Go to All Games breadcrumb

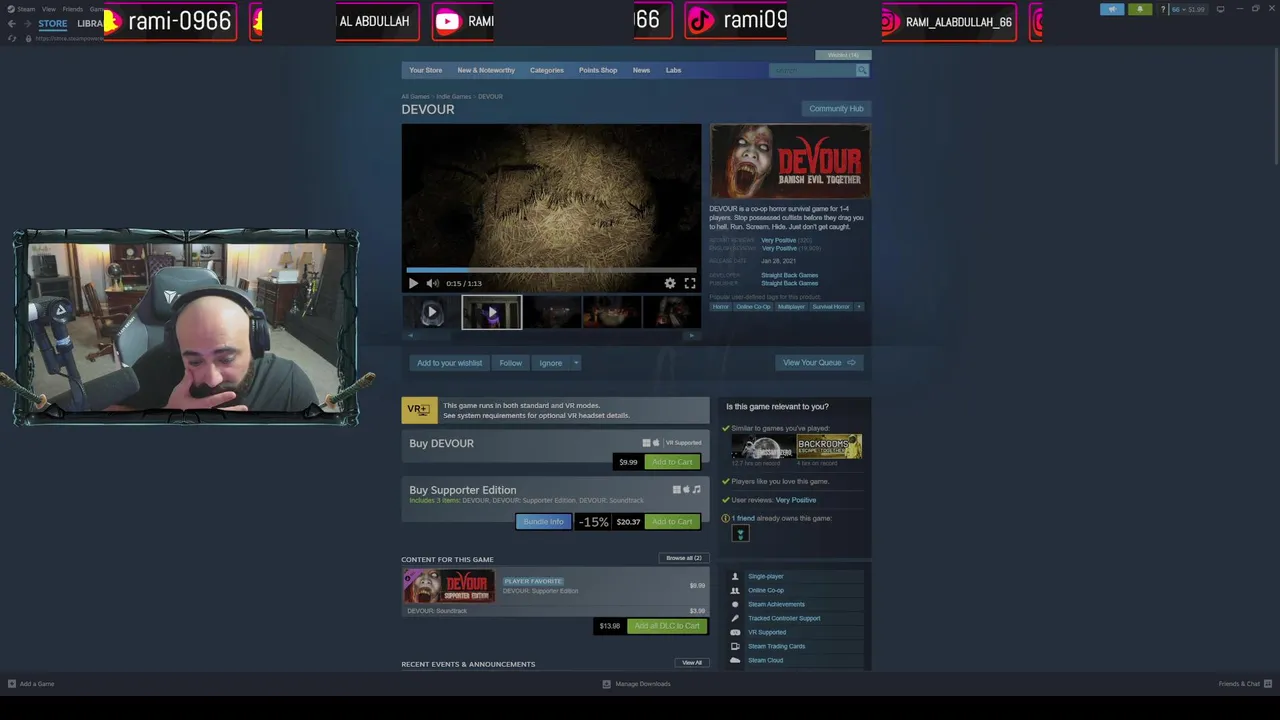click(415, 96)
